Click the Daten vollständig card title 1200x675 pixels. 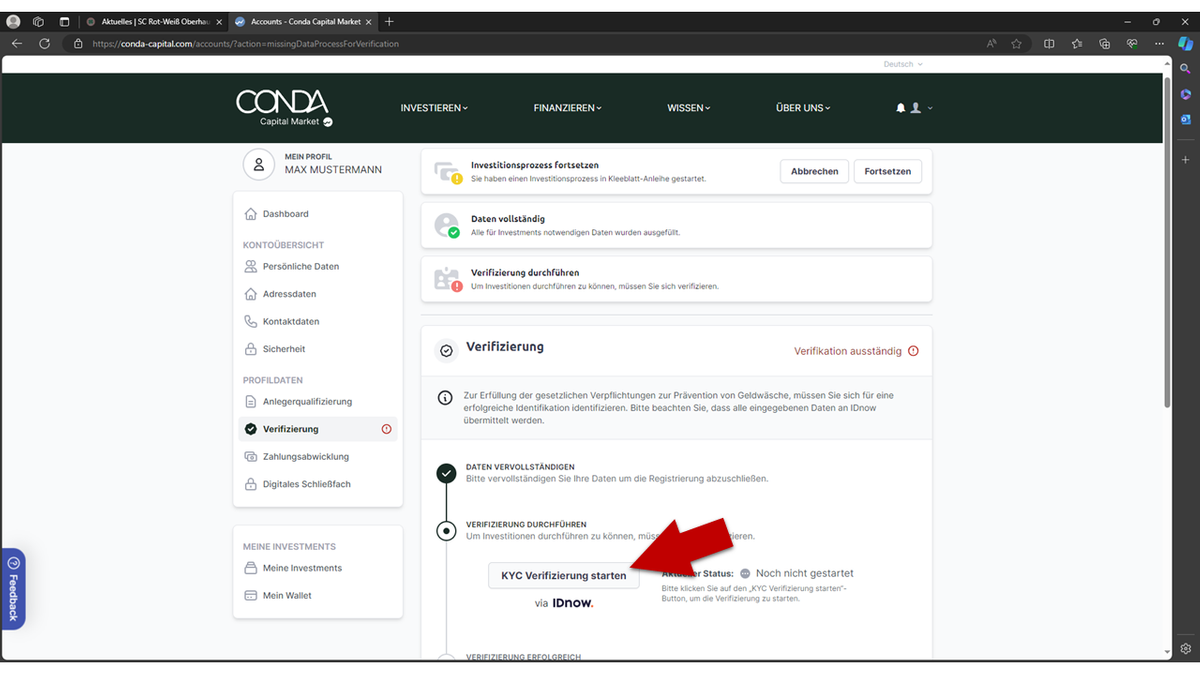coord(508,219)
